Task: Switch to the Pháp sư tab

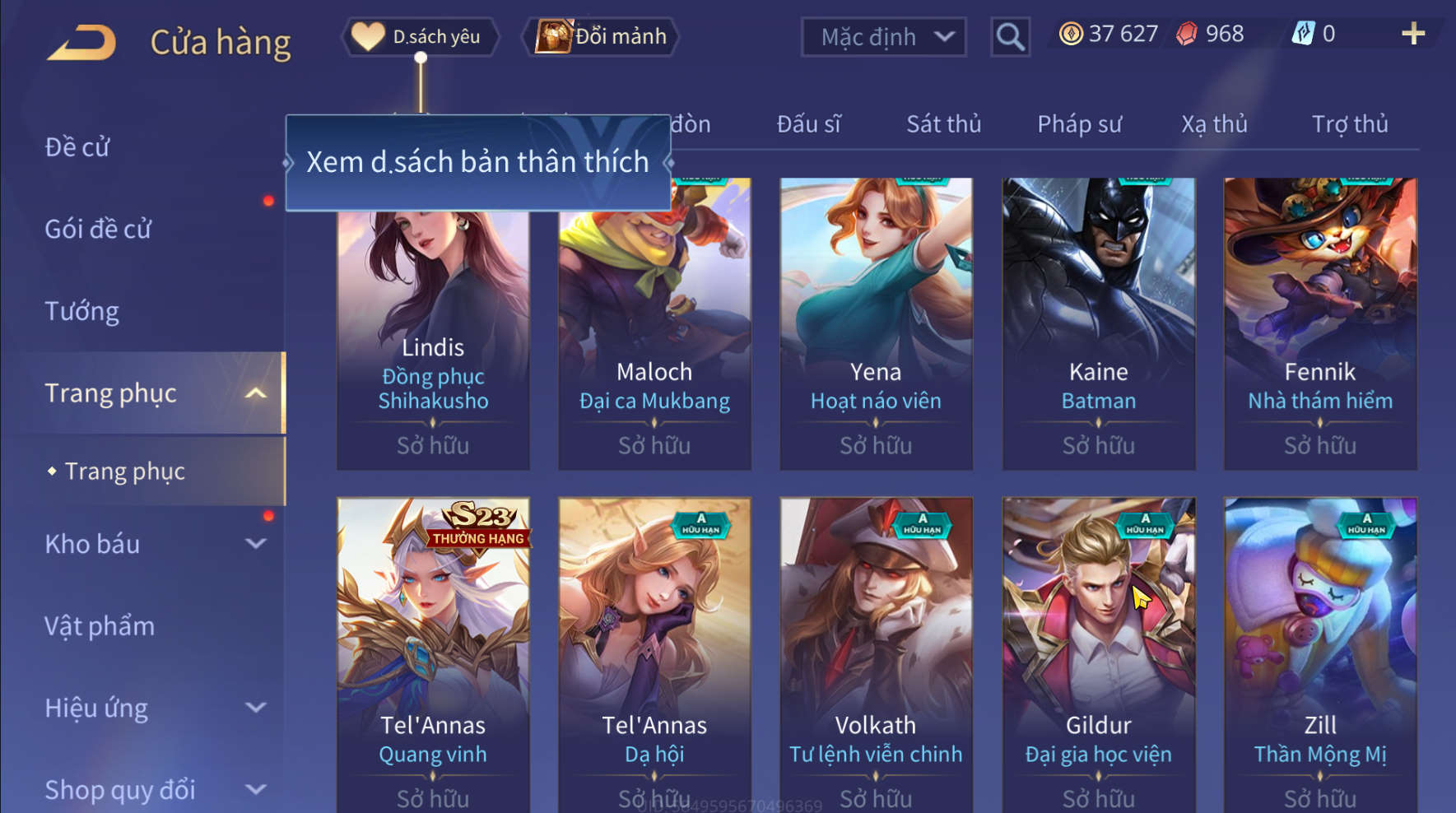Action: [x=1079, y=124]
